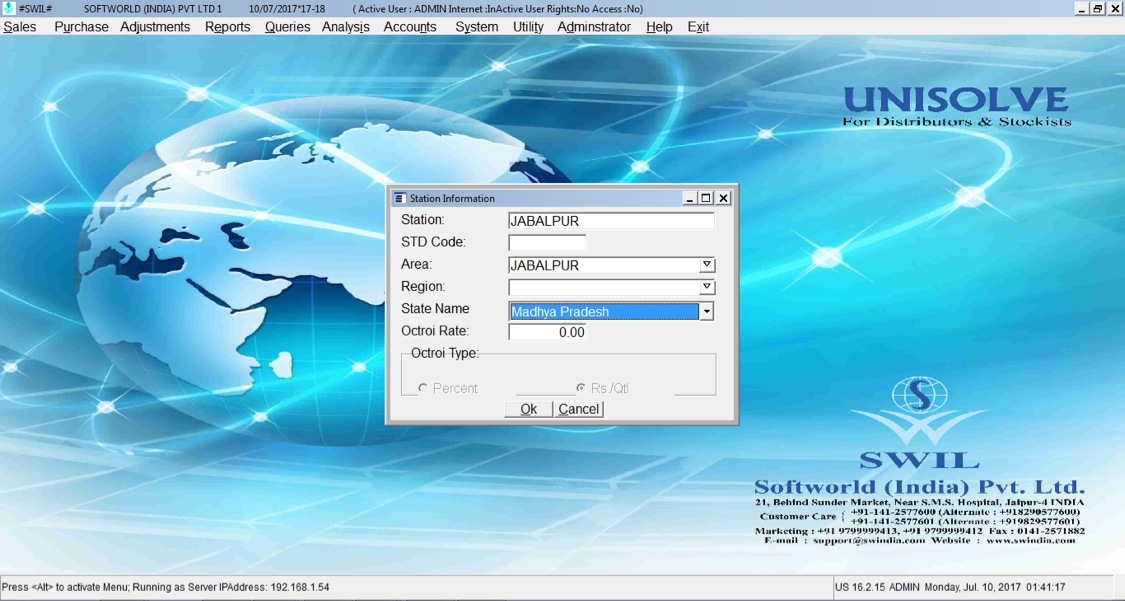
Task: Open the Utility menu
Action: (528, 27)
